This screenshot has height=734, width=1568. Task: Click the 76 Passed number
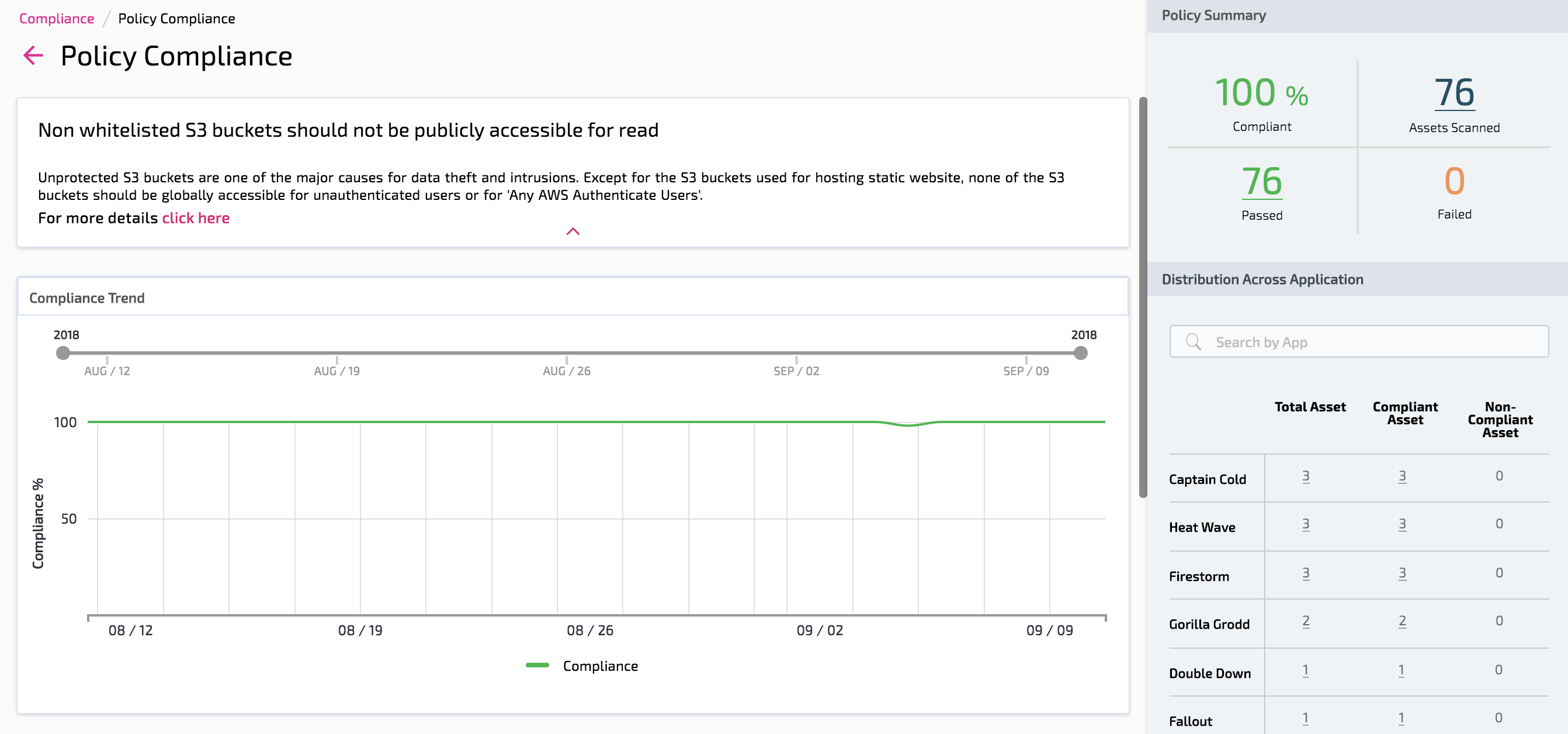coord(1261,181)
